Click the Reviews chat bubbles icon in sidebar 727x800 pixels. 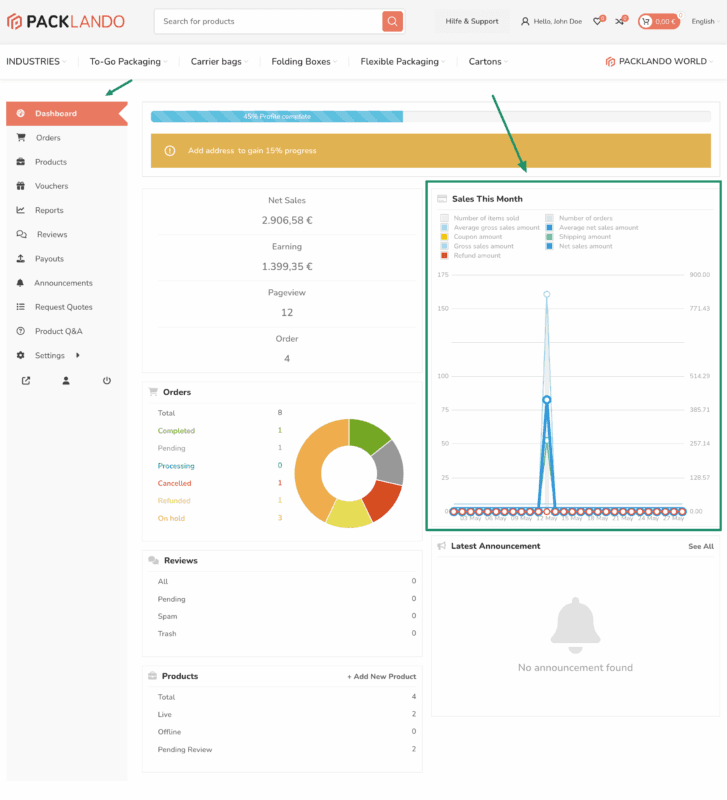[21, 234]
